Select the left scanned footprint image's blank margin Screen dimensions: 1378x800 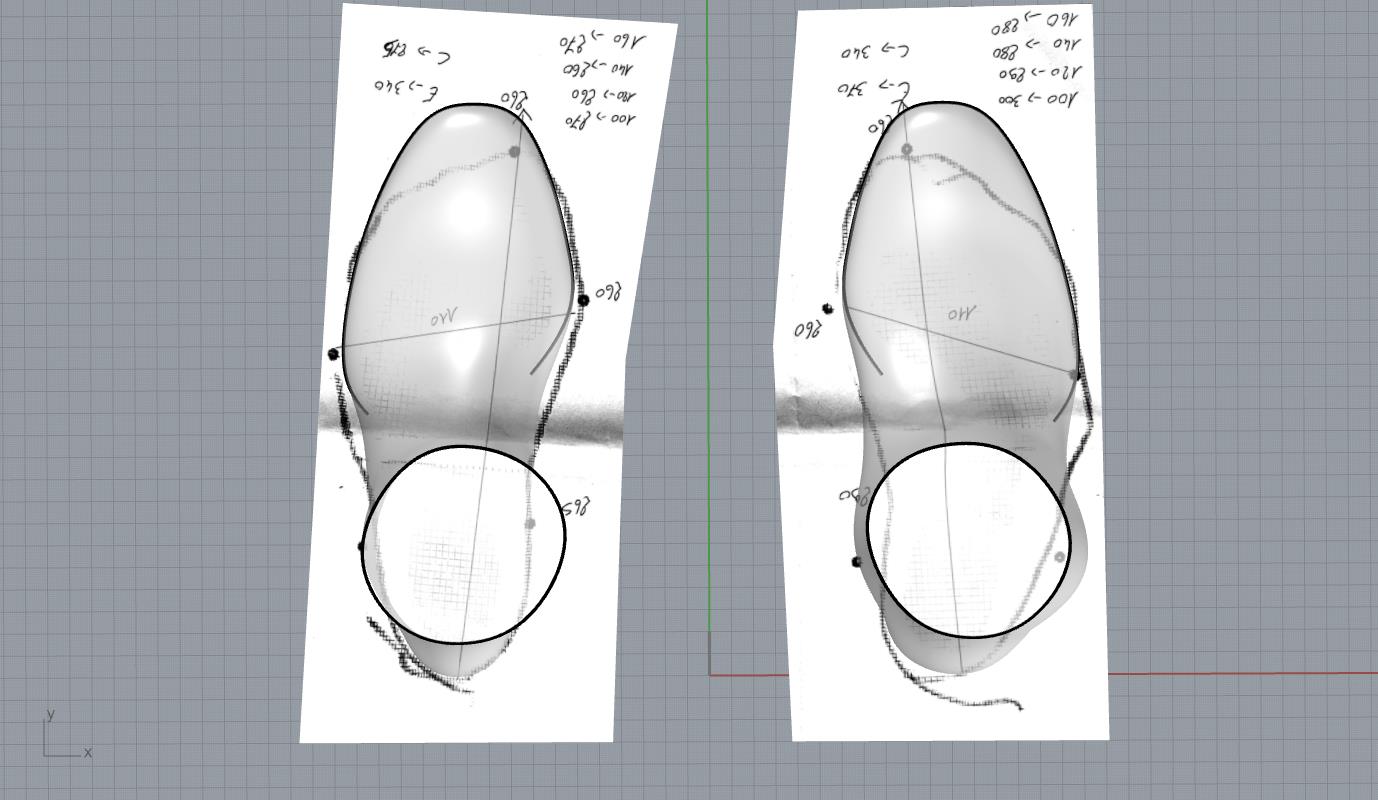[330, 680]
